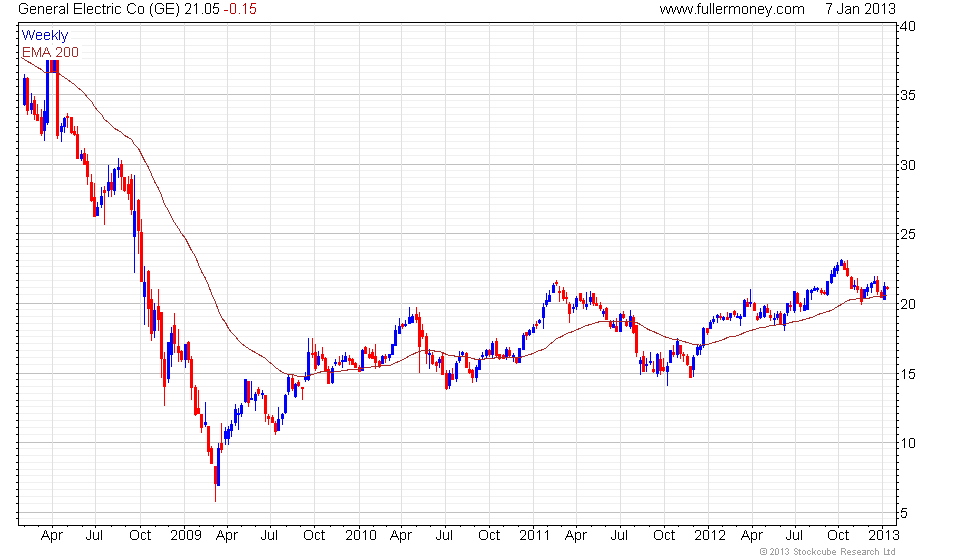The height and width of the screenshot is (560, 980).
Task: Click the 25 price axis label
Action: point(908,234)
